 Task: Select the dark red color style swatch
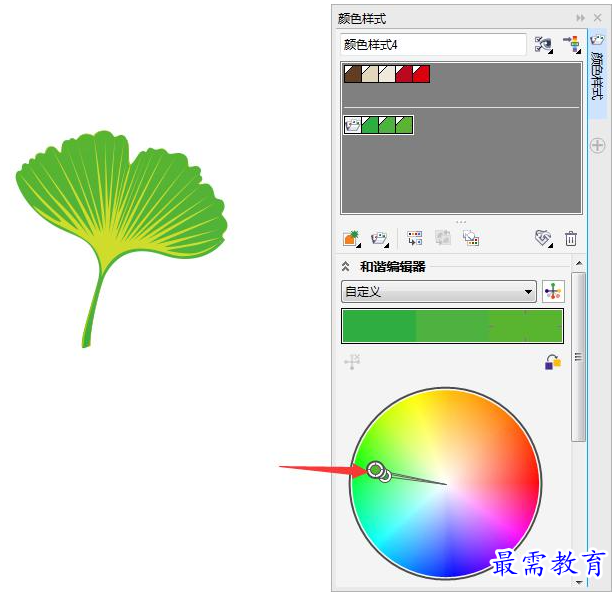(404, 74)
